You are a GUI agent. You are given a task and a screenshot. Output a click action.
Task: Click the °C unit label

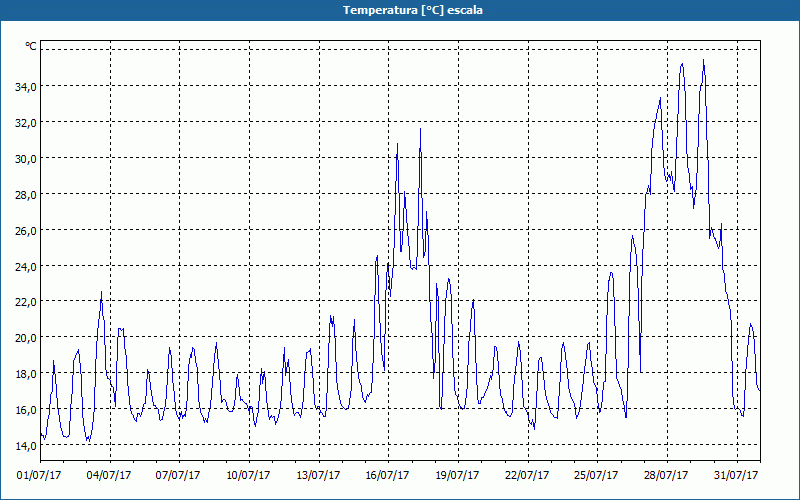(x=31, y=46)
